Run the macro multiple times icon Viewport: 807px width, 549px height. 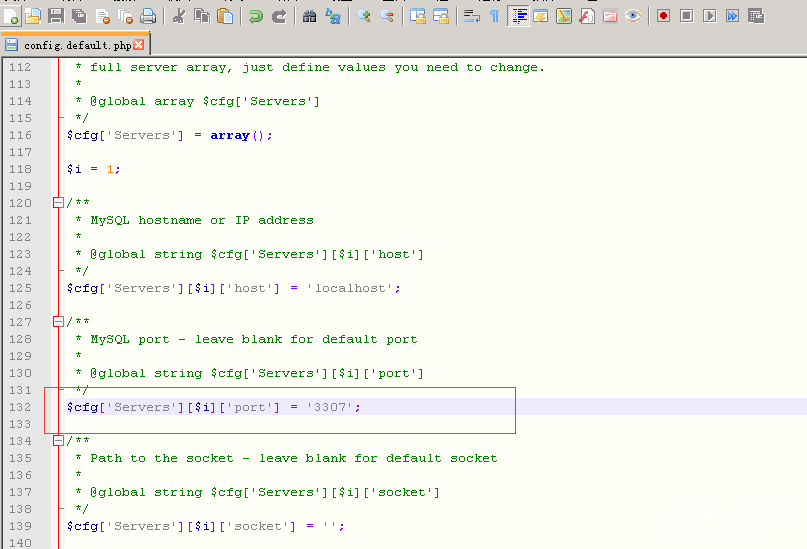pos(733,16)
